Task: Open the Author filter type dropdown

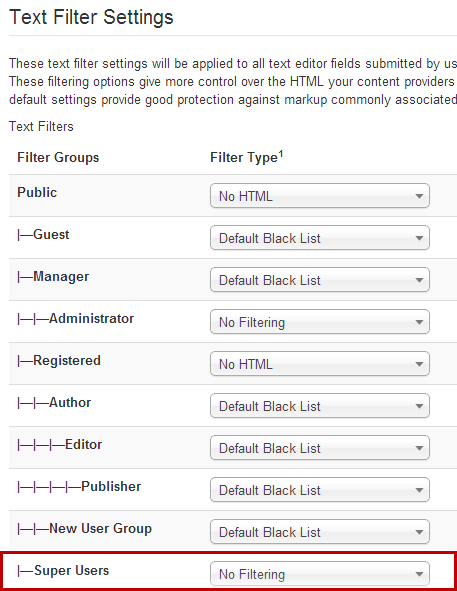Action: pos(320,406)
